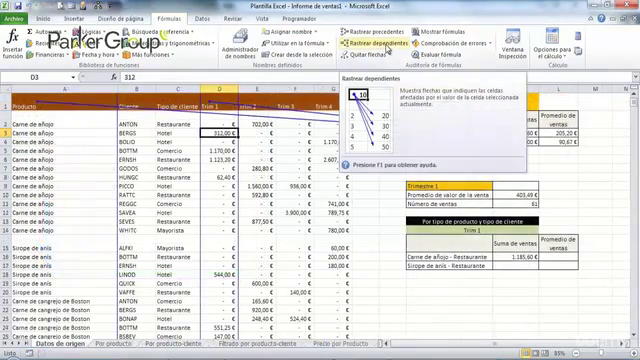Open the Ventana Inspección
This screenshot has width=640, height=360.
512,44
